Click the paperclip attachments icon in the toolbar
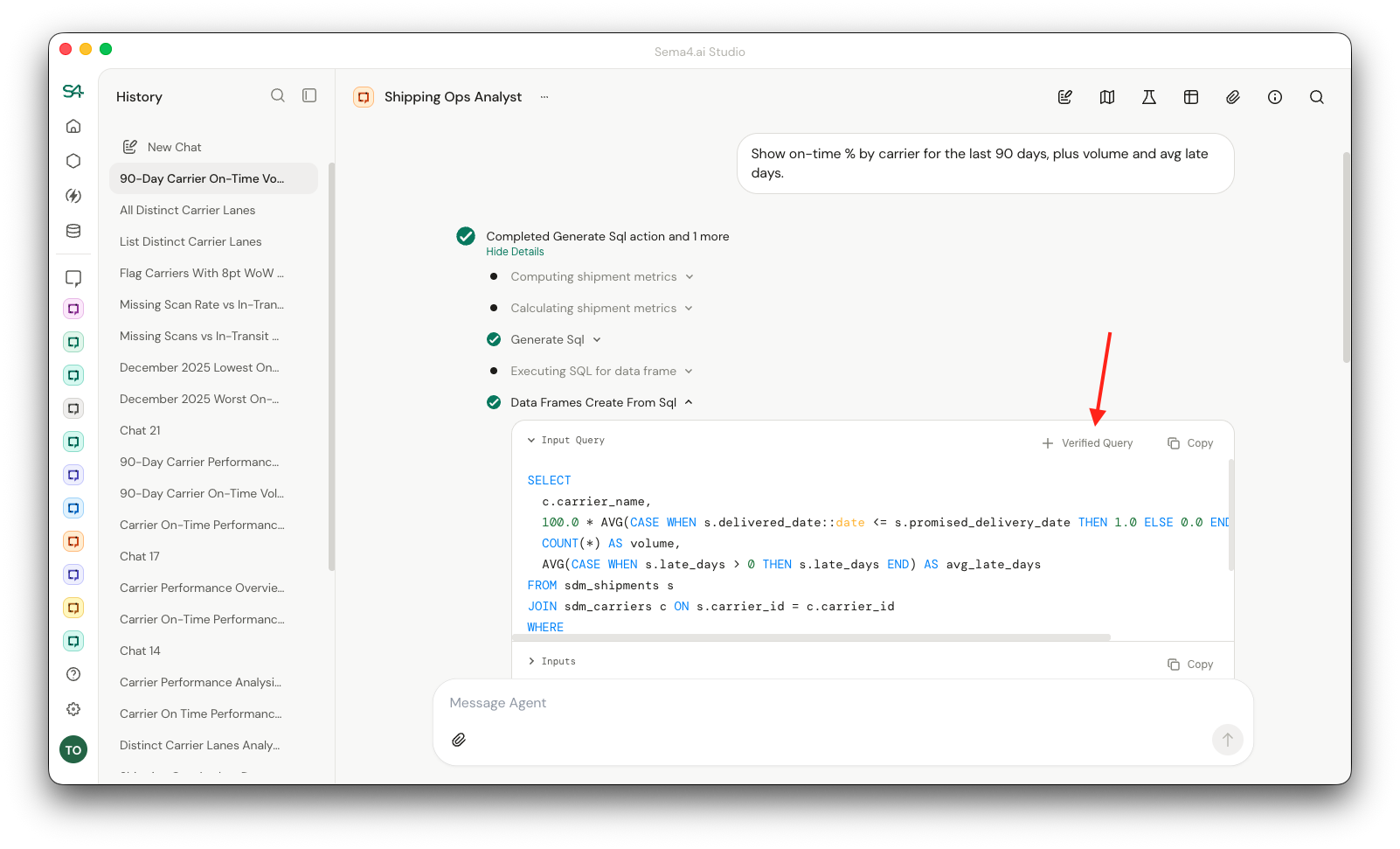Image resolution: width=1400 pixels, height=849 pixels. pos(1232,97)
